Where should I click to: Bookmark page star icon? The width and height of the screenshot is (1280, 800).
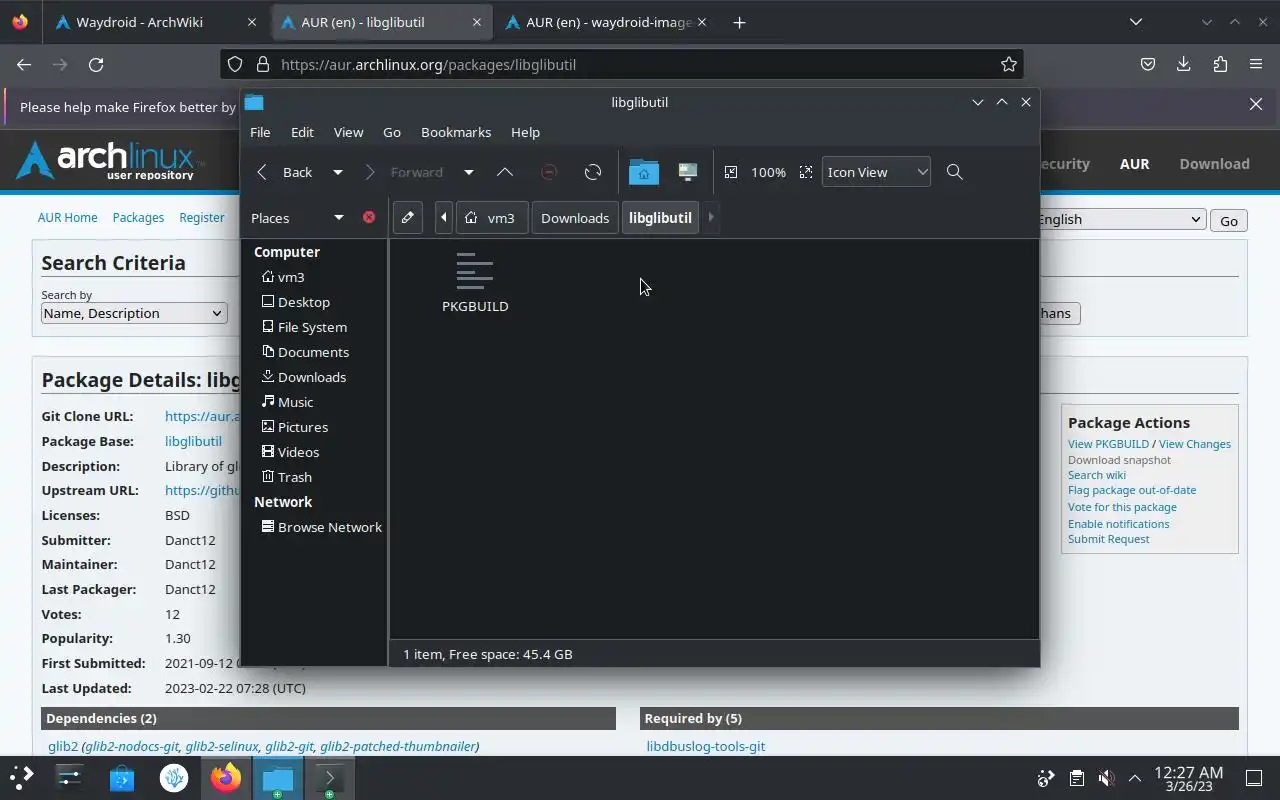point(1009,64)
